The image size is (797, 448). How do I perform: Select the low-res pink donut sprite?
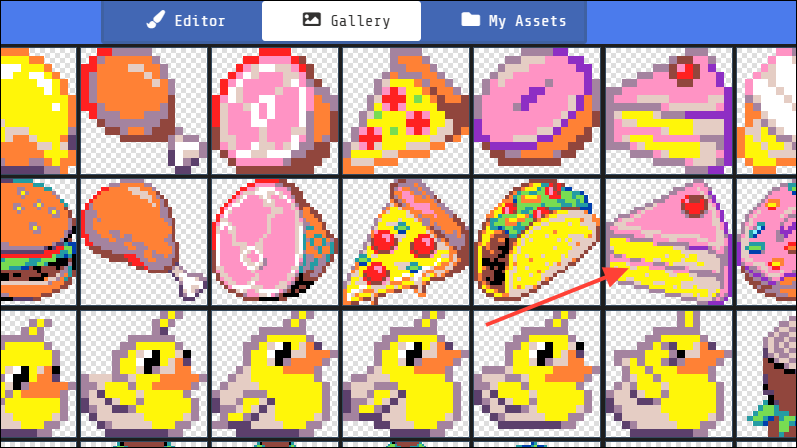[537, 111]
